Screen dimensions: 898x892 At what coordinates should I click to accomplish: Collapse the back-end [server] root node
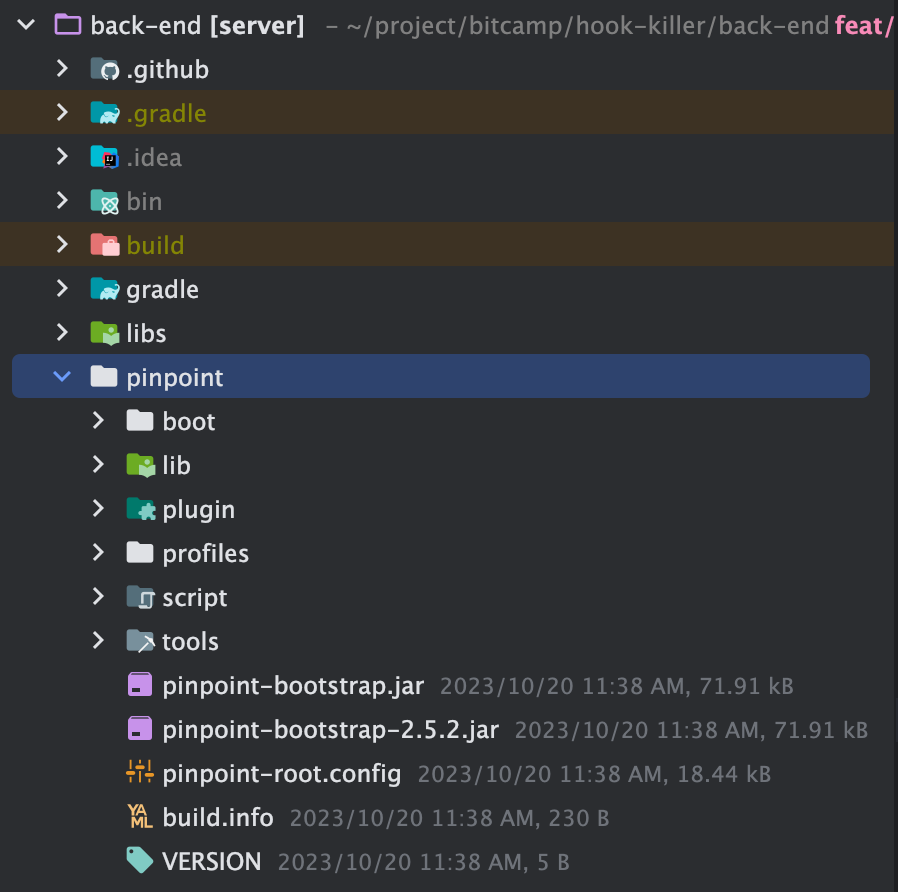(x=26, y=25)
